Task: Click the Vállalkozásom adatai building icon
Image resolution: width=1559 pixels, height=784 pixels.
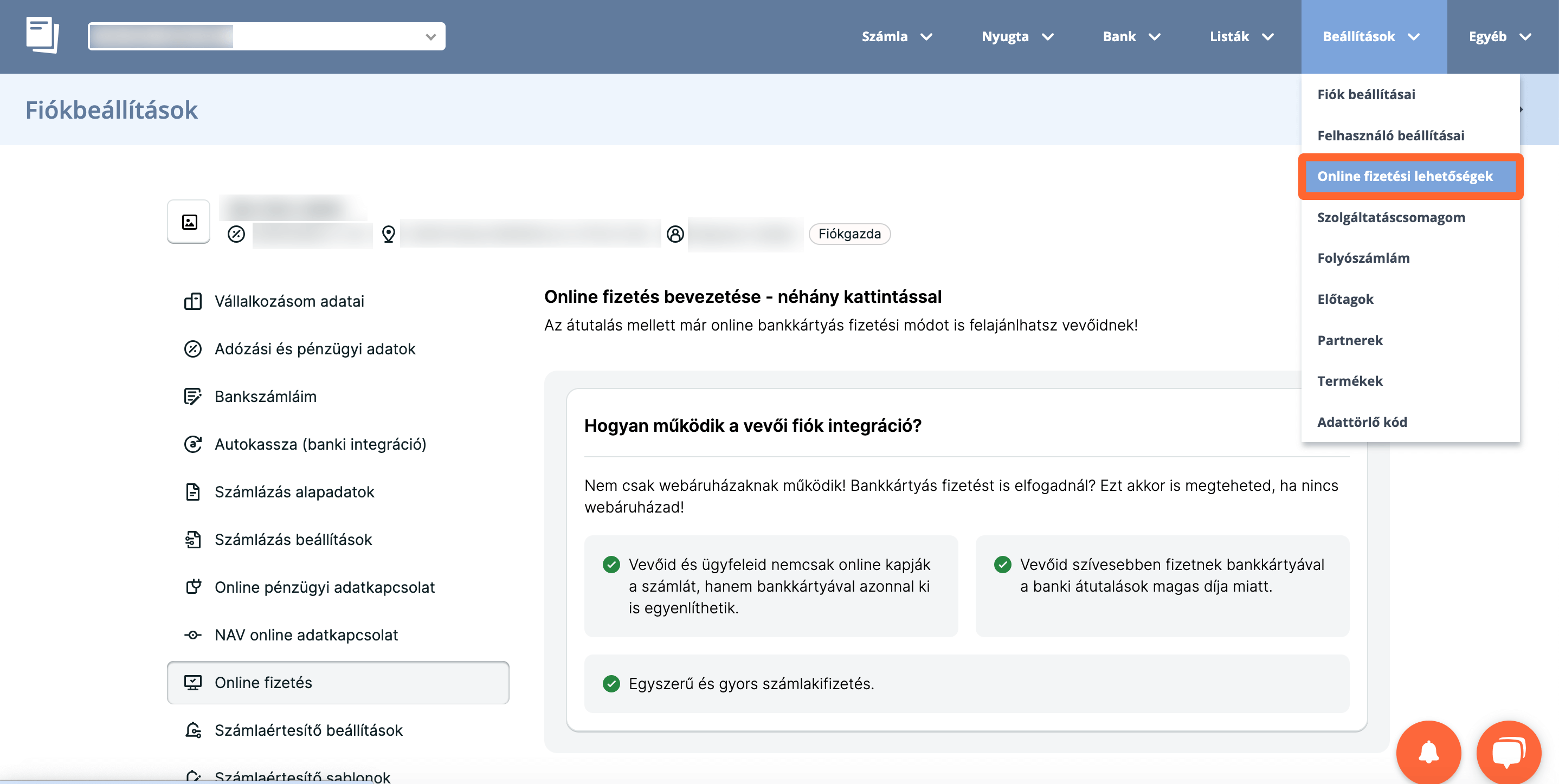Action: 192,301
